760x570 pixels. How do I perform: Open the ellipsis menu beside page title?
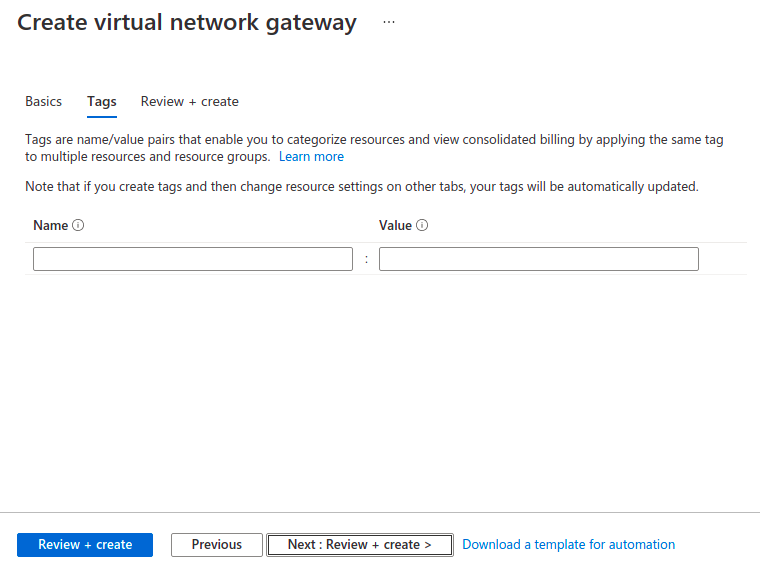point(389,22)
